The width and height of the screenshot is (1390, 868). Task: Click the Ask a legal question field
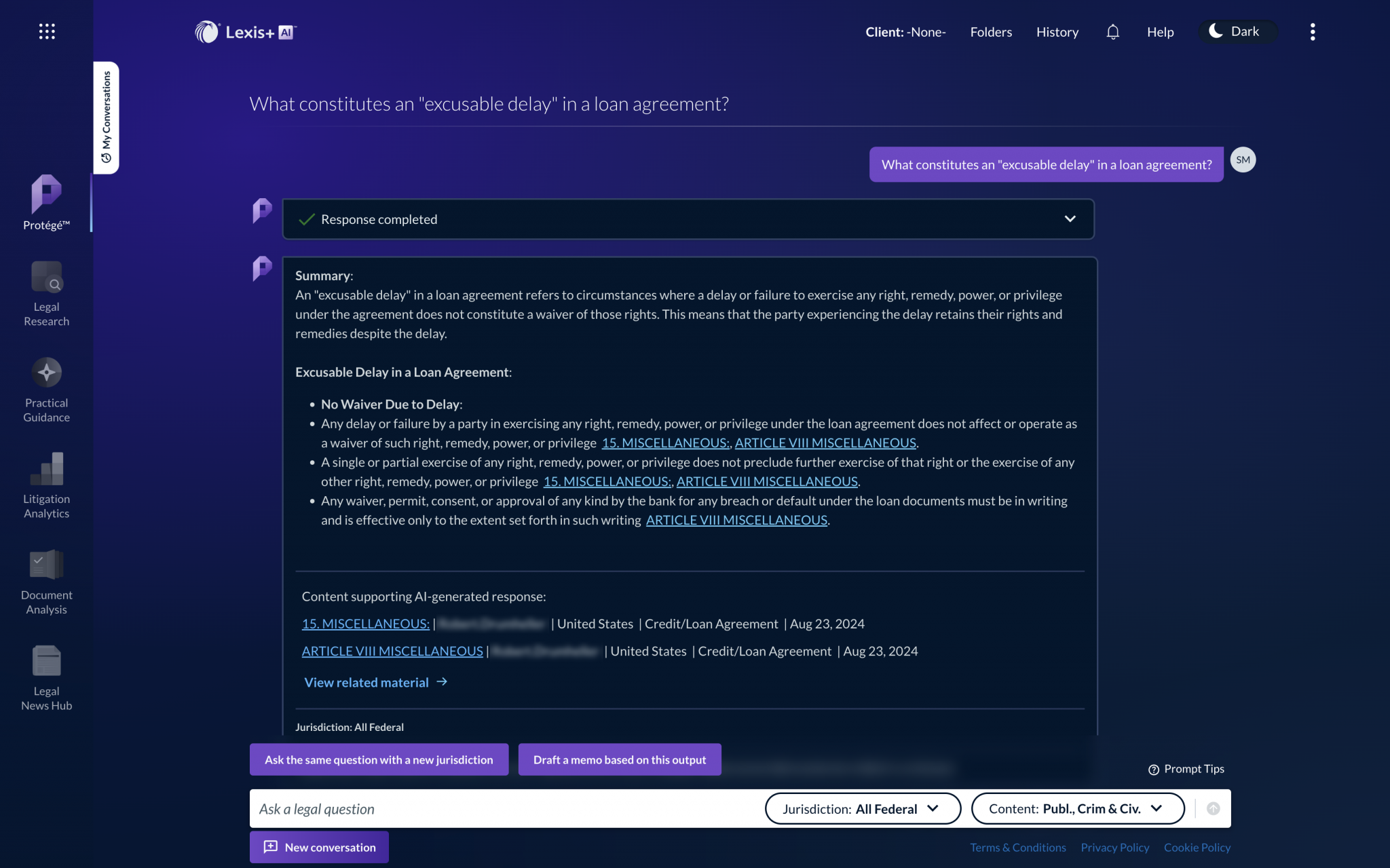[x=475, y=808]
